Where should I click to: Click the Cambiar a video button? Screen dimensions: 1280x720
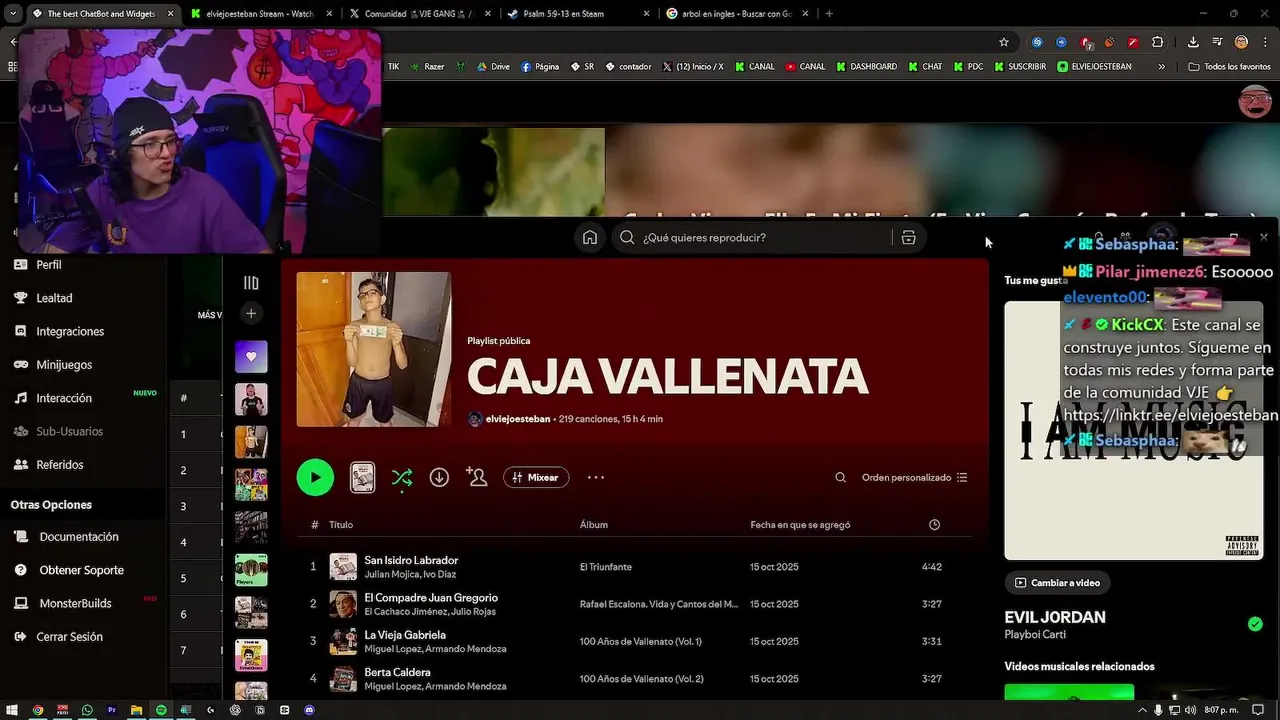(x=1057, y=583)
